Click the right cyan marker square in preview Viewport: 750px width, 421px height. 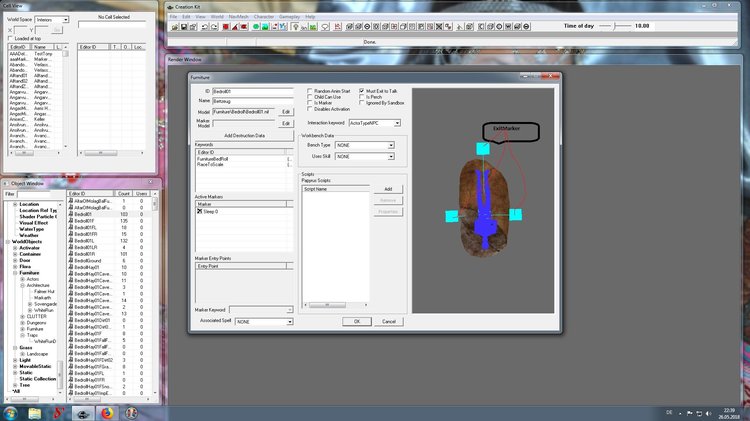pyautogui.click(x=515, y=215)
